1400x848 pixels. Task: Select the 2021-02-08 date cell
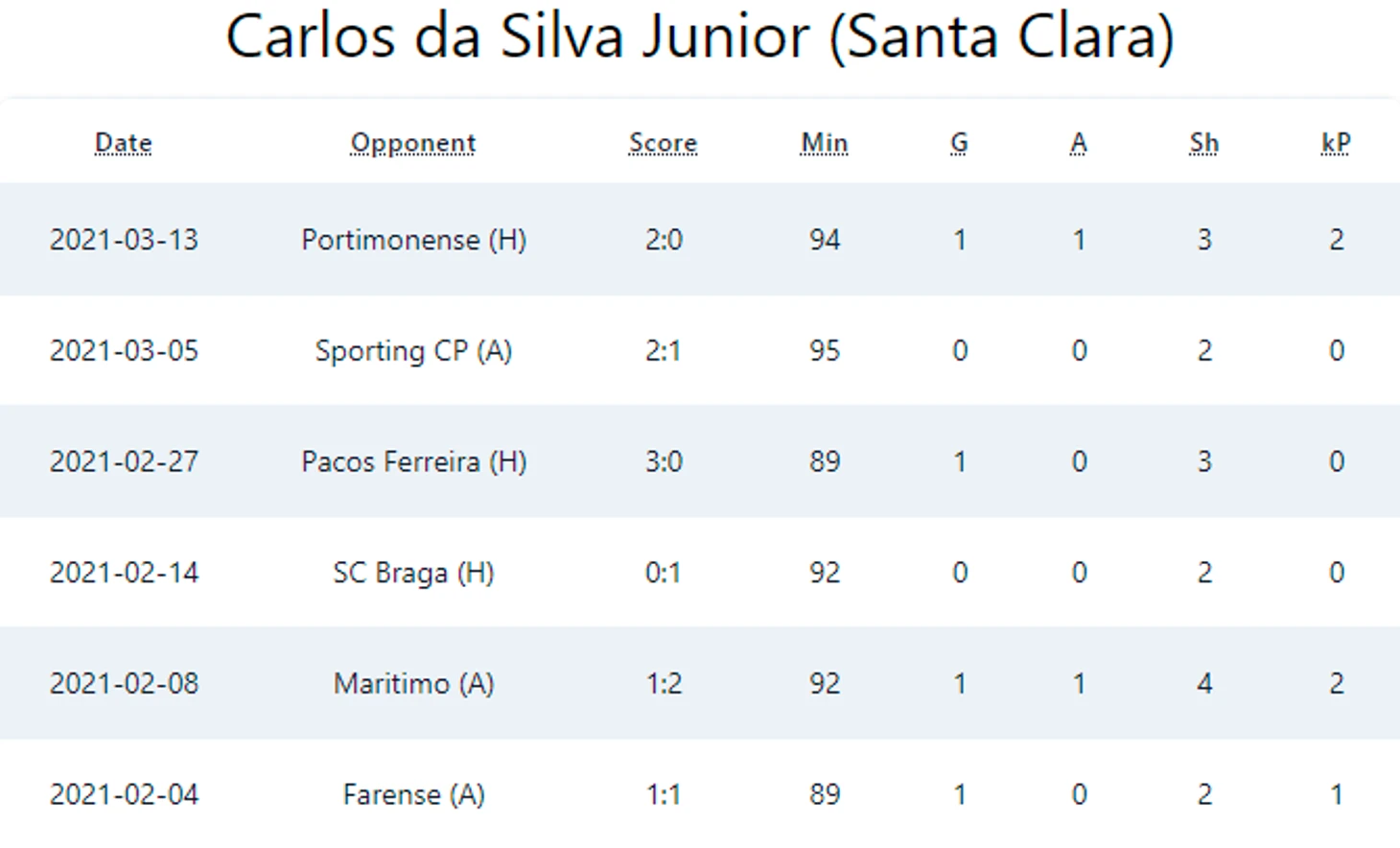[124, 684]
